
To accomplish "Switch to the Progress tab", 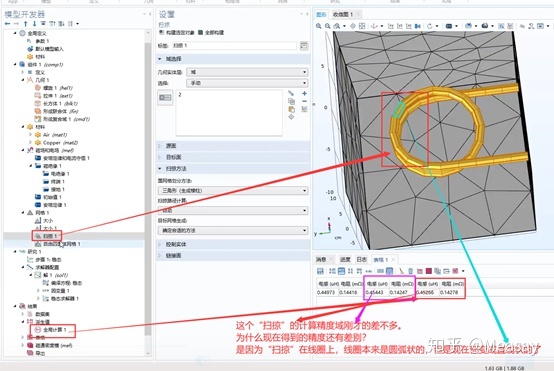I will (x=345, y=260).
